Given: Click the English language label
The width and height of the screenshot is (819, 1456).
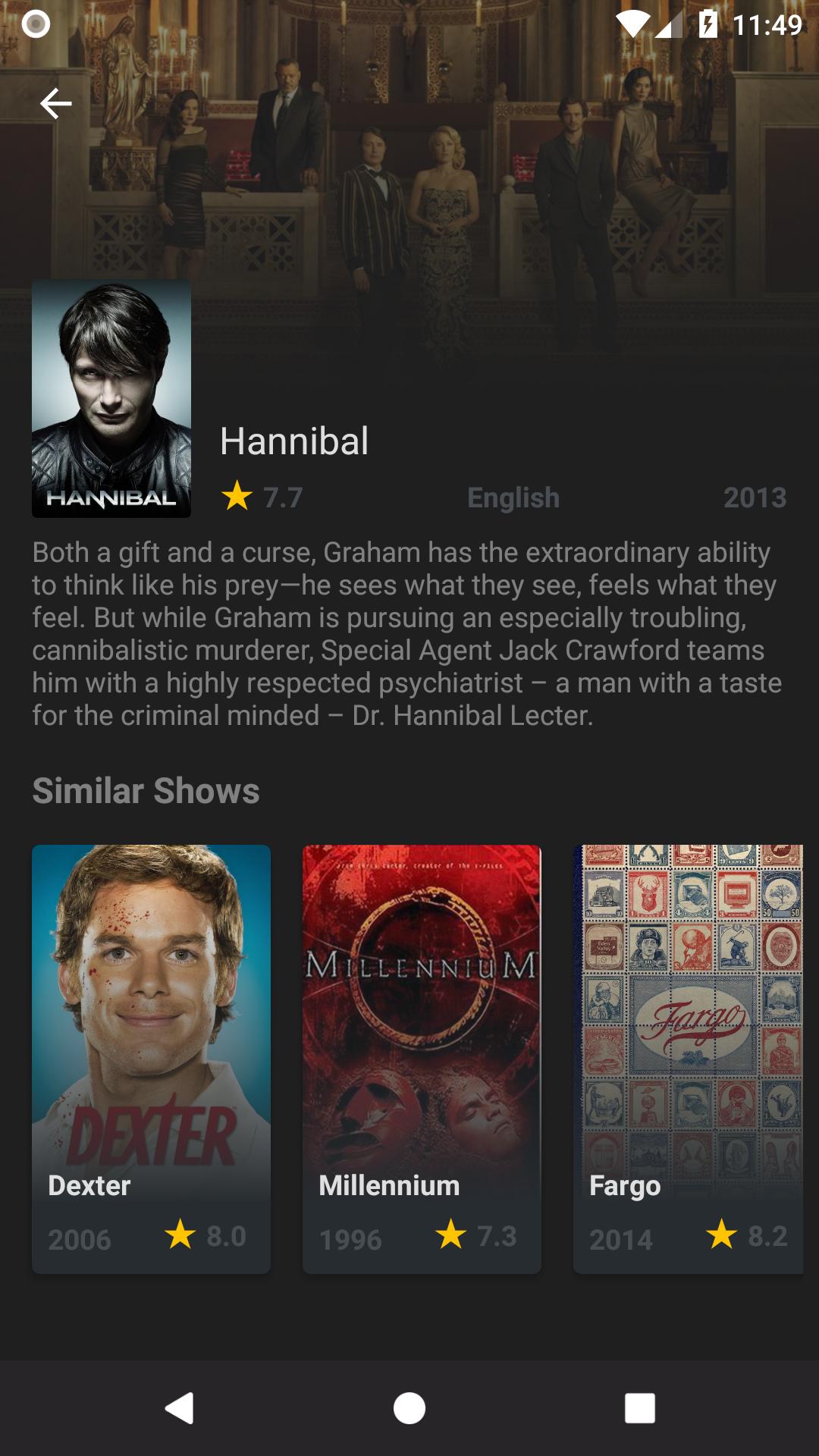Looking at the screenshot, I should pyautogui.click(x=513, y=497).
